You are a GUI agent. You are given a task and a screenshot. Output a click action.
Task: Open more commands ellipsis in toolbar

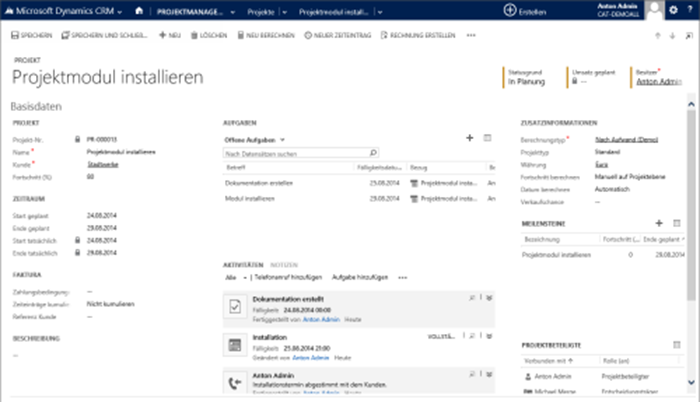(x=471, y=35)
